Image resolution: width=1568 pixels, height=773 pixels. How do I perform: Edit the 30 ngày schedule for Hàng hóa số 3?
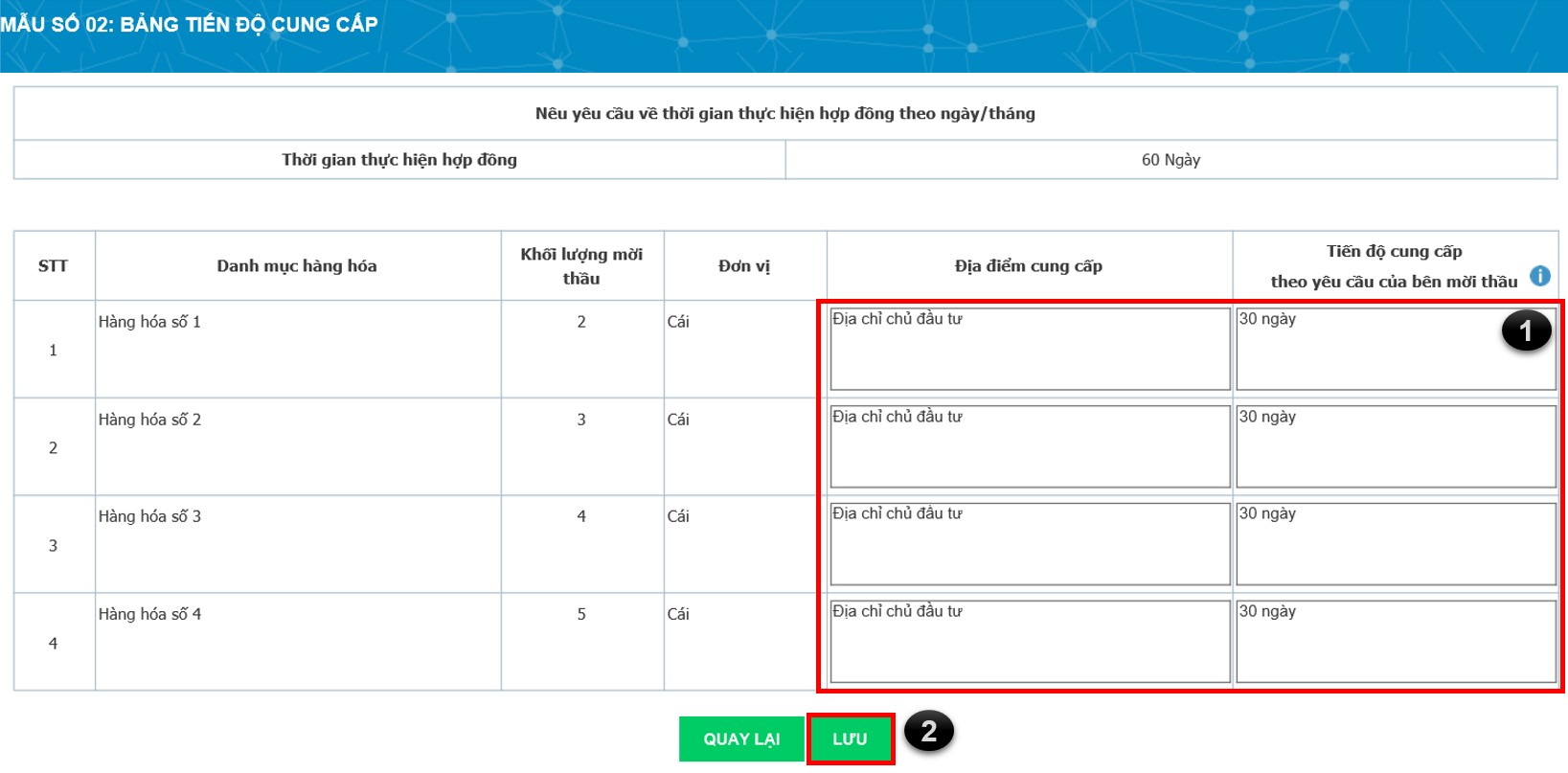click(1396, 544)
